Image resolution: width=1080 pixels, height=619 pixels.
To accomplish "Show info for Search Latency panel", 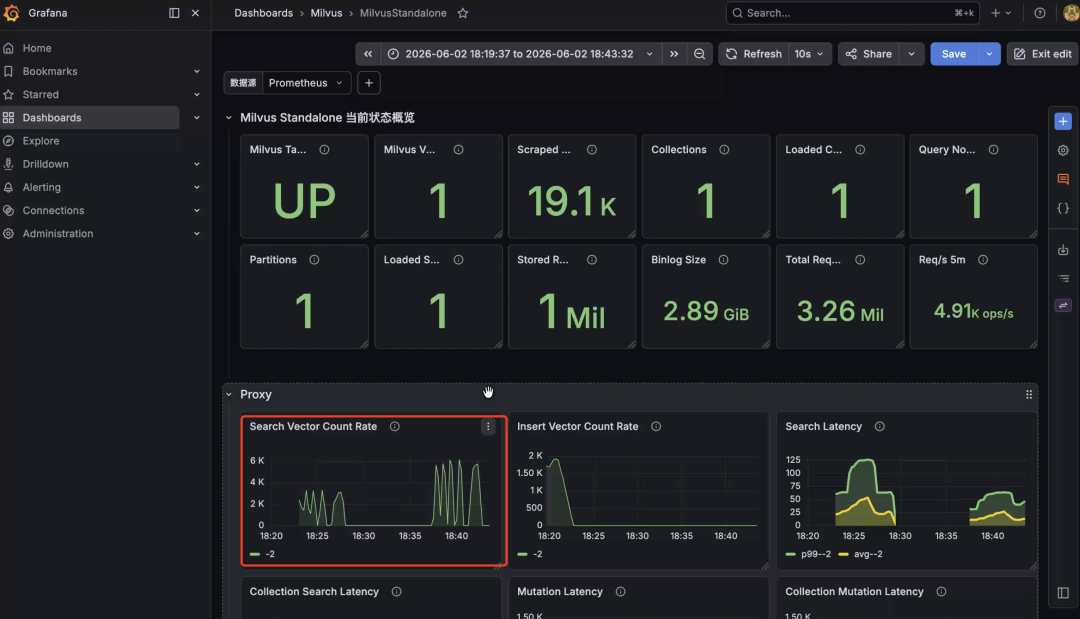I will click(880, 426).
